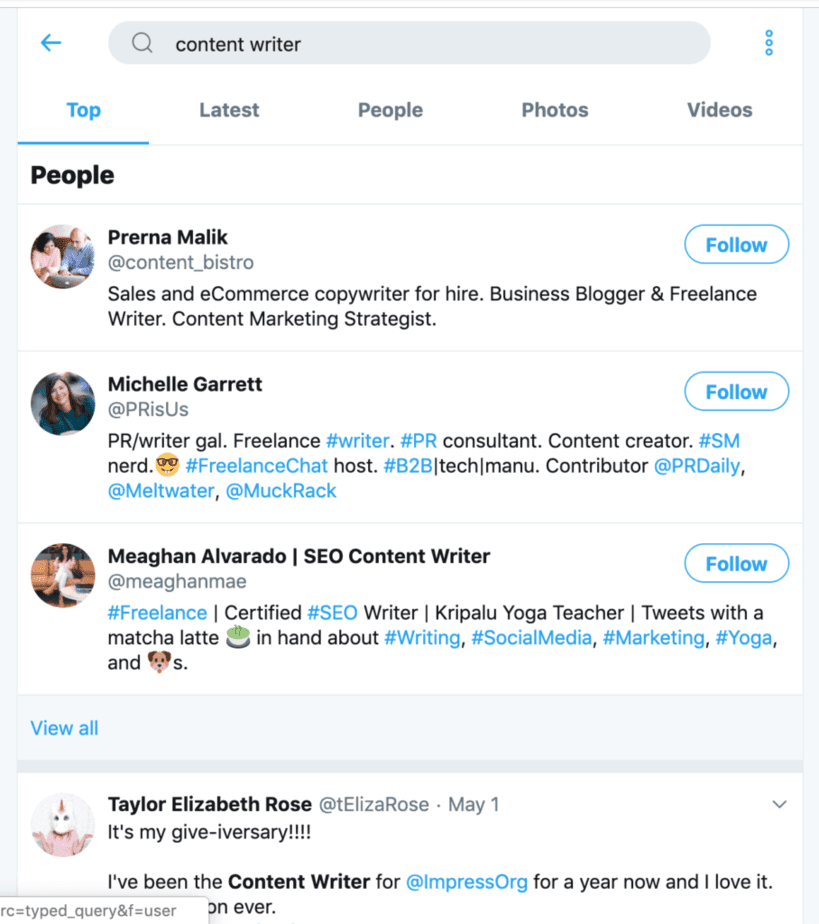Screen dimensions: 819x924
Task: View Meaghan Alvarado's profile photo
Action: (62, 575)
